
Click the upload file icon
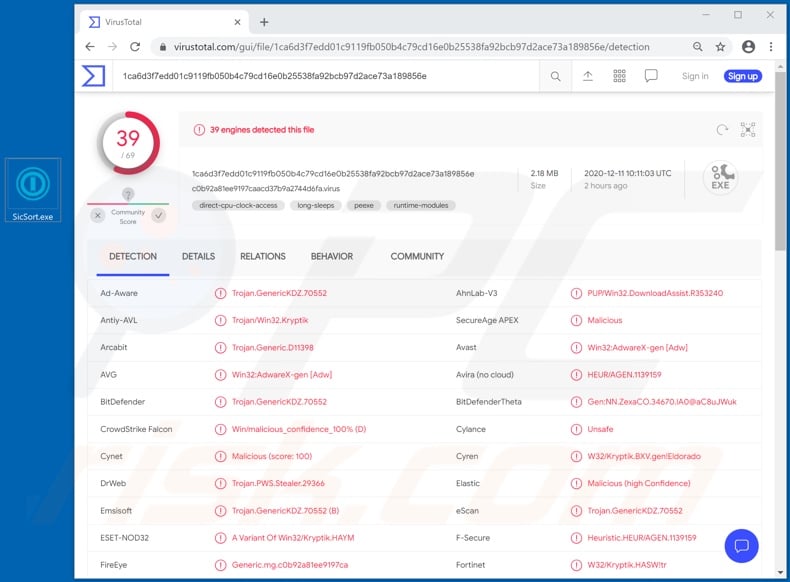click(587, 76)
